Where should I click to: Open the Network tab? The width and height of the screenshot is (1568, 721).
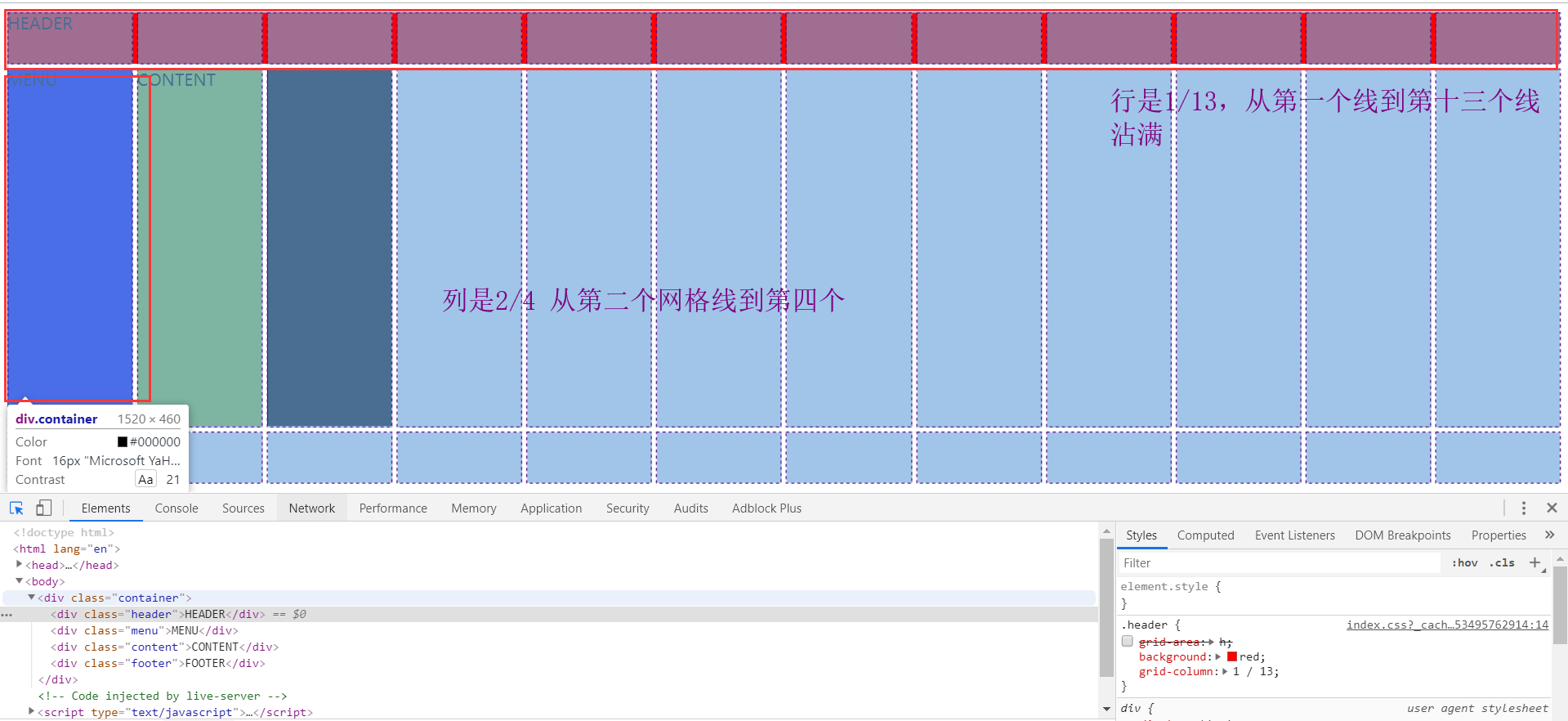coord(312,508)
